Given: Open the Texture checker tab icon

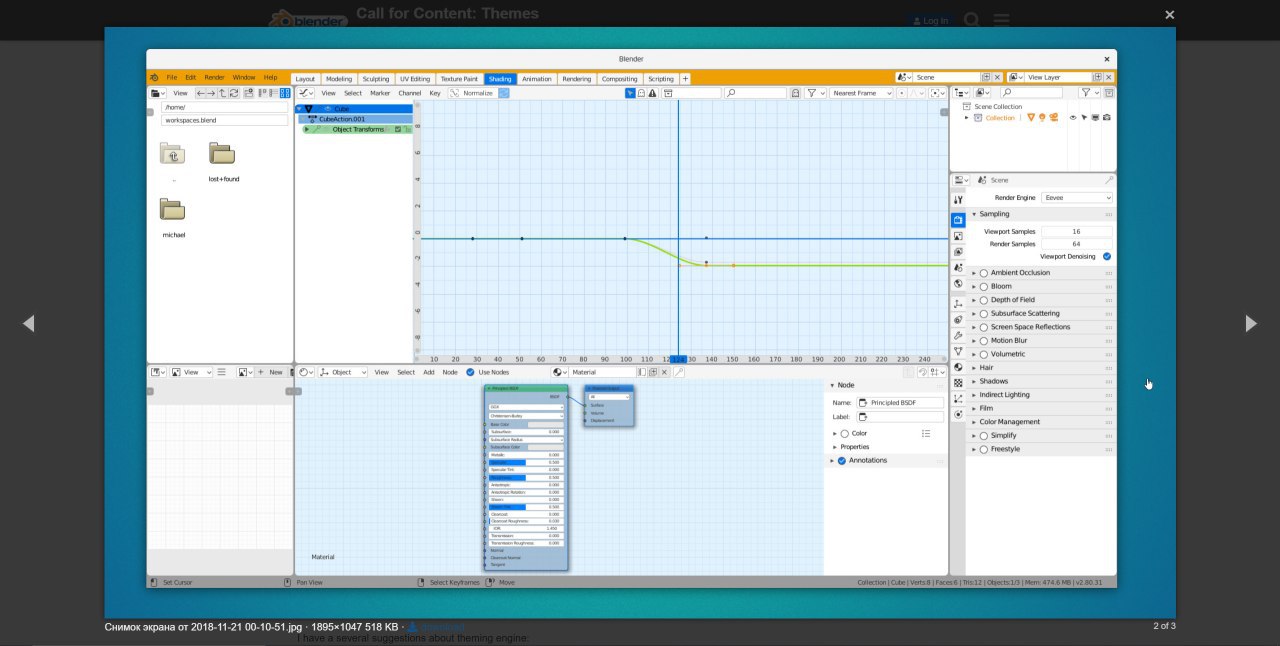Looking at the screenshot, I should [x=958, y=382].
